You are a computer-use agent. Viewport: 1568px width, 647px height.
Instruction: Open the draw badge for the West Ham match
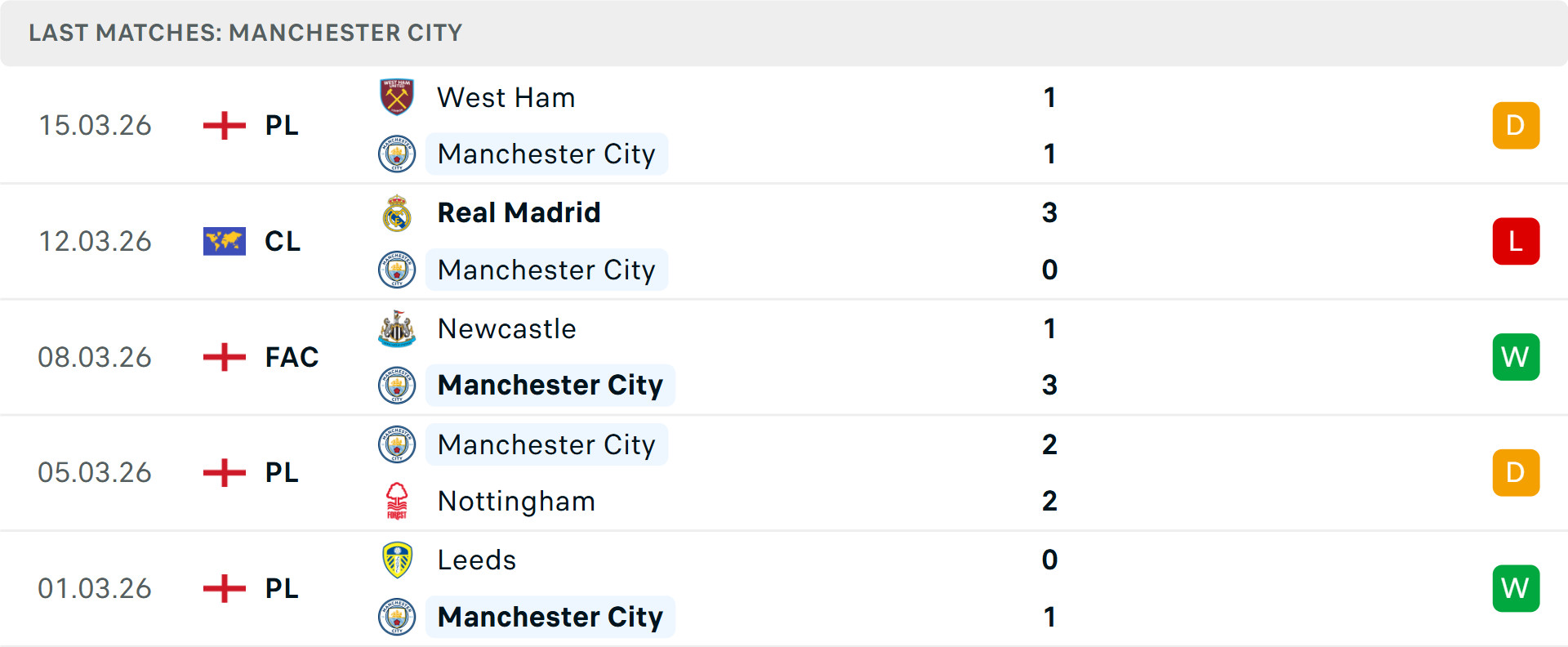1516,125
